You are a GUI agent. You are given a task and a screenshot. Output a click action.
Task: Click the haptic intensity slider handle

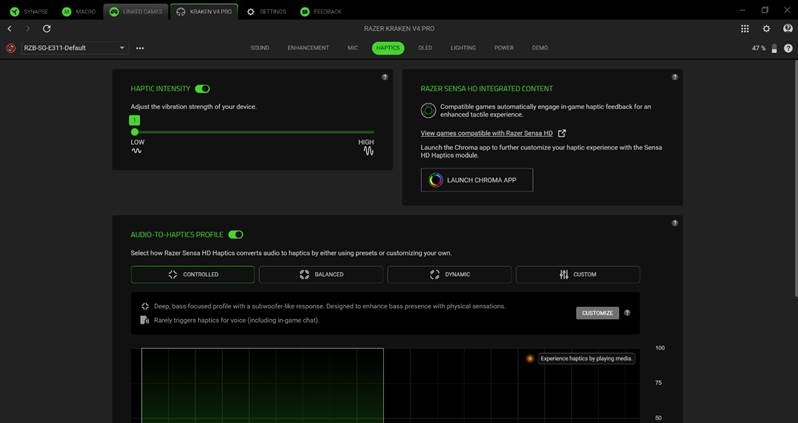(134, 132)
